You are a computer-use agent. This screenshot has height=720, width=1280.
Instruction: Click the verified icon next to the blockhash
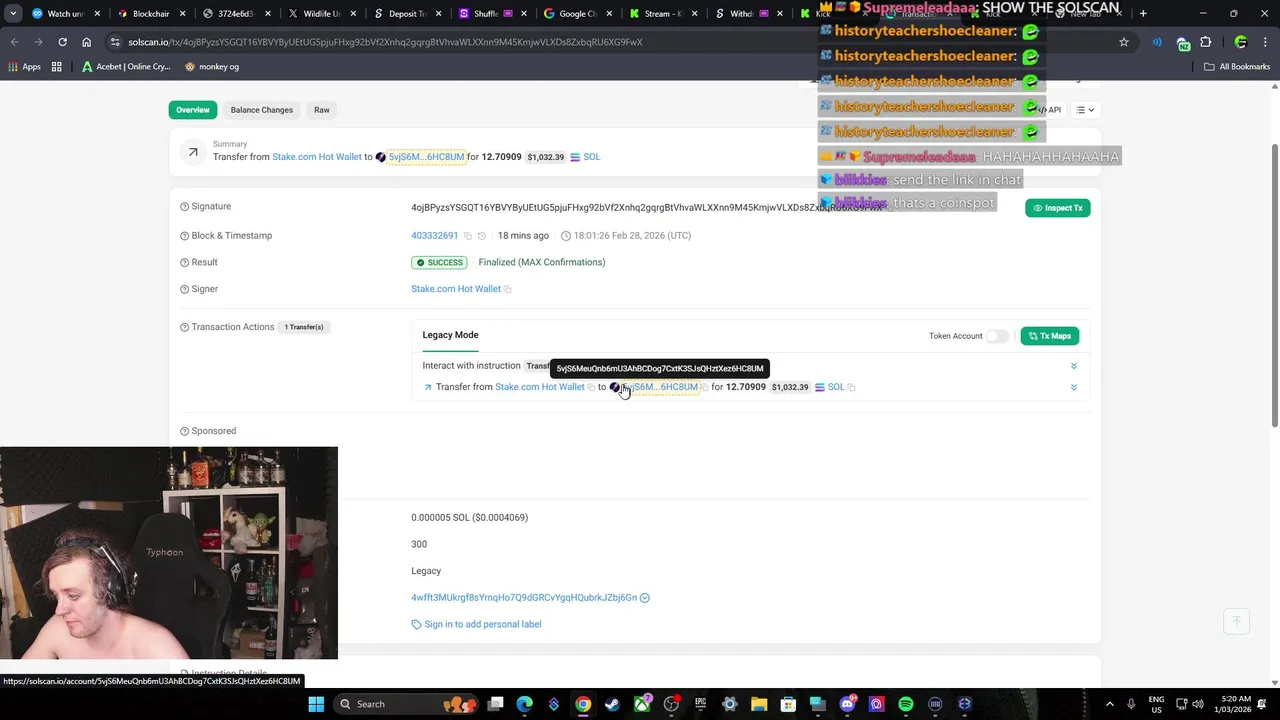pyautogui.click(x=645, y=598)
